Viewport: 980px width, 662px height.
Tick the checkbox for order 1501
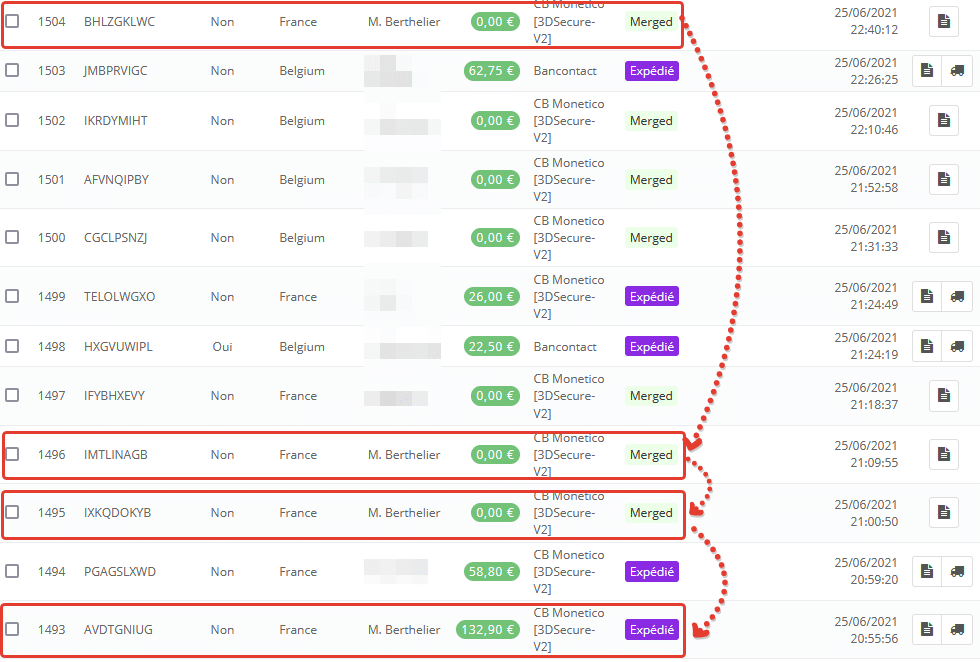coord(12,179)
